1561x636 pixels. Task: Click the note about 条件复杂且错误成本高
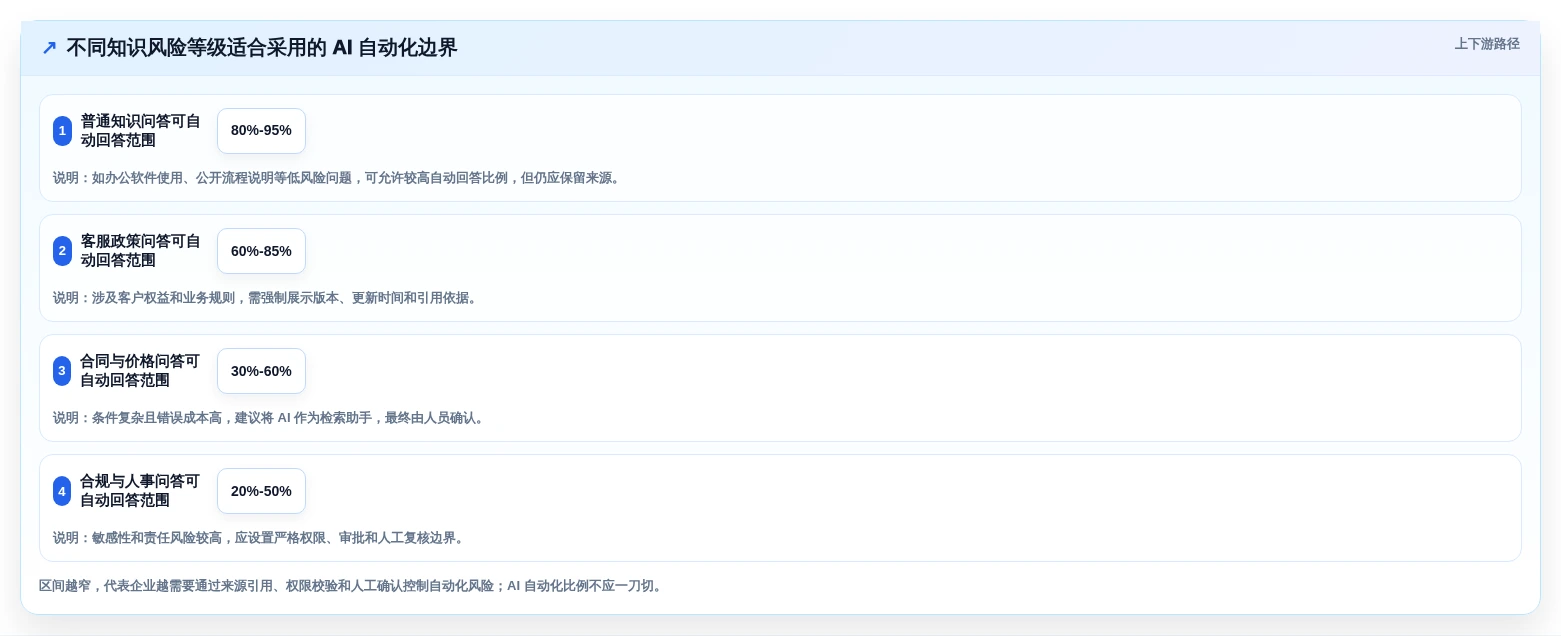coord(271,418)
